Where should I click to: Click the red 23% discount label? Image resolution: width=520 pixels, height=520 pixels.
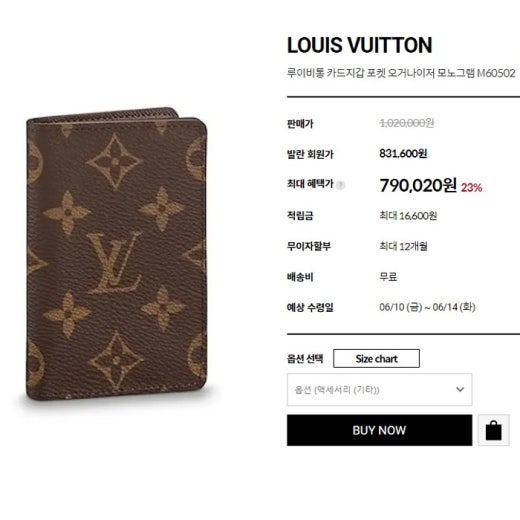coord(471,188)
